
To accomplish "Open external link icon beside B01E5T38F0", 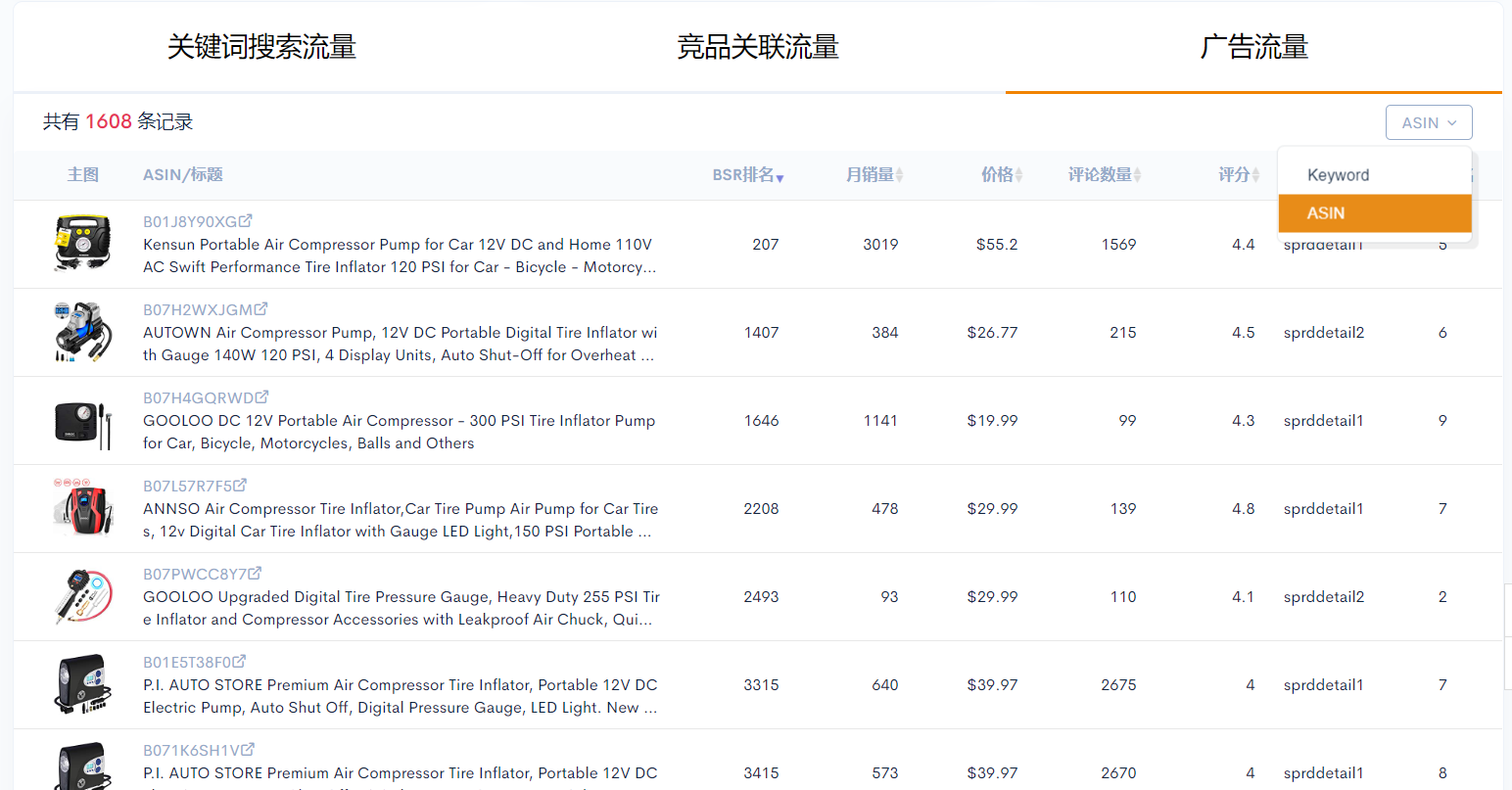I will click(240, 662).
